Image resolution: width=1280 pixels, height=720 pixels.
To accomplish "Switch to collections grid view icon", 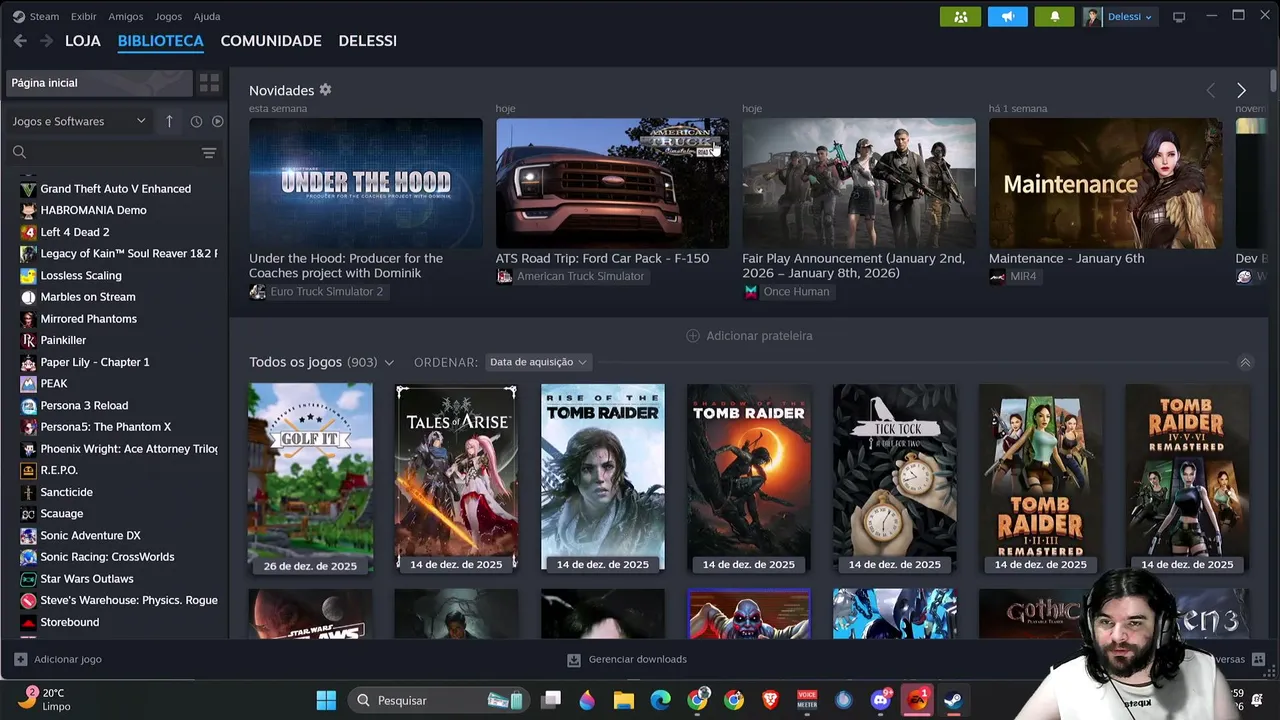I will pyautogui.click(x=209, y=83).
